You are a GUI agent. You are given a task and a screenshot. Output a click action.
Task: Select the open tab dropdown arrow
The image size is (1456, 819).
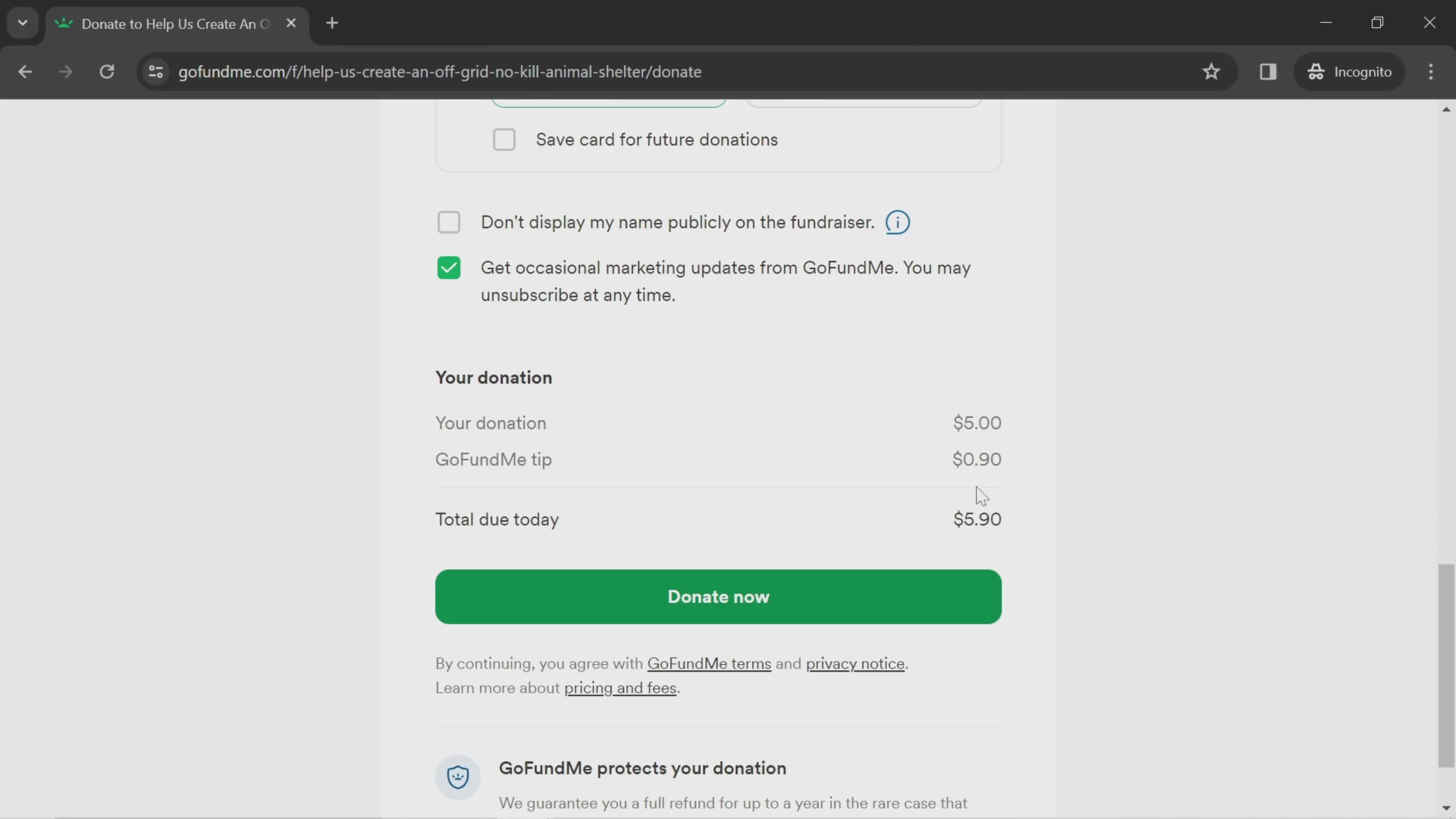pyautogui.click(x=22, y=22)
